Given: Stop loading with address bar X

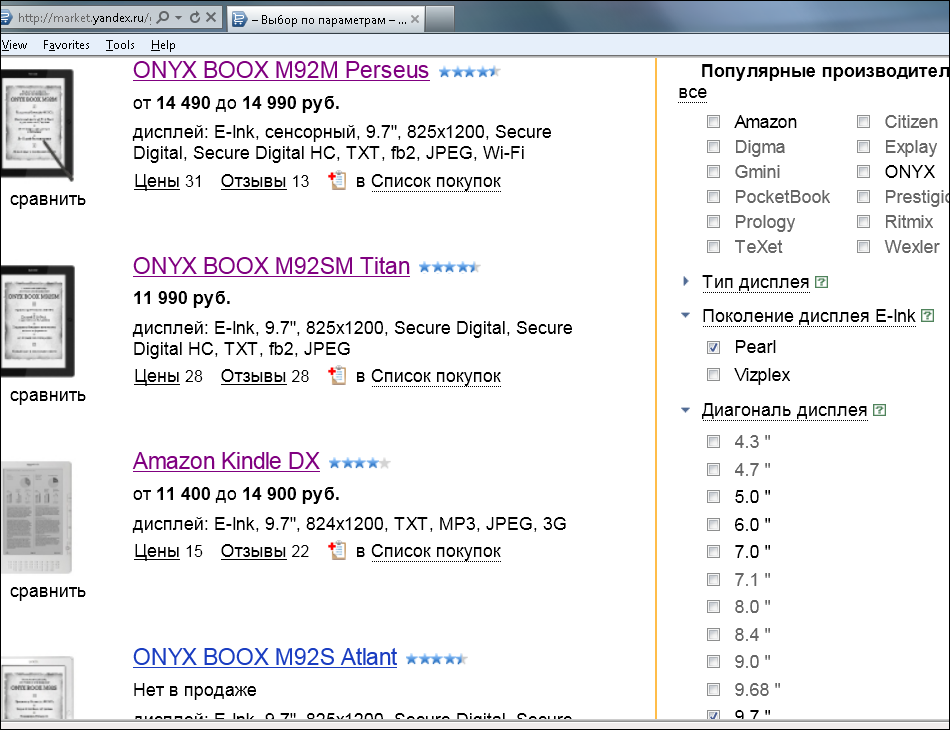Looking at the screenshot, I should click(x=211, y=17).
